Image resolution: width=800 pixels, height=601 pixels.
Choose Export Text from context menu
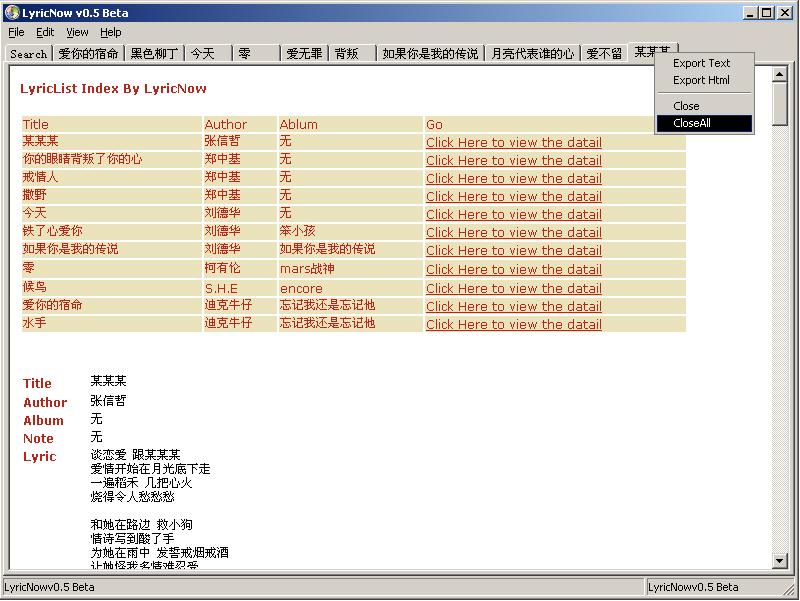(702, 63)
